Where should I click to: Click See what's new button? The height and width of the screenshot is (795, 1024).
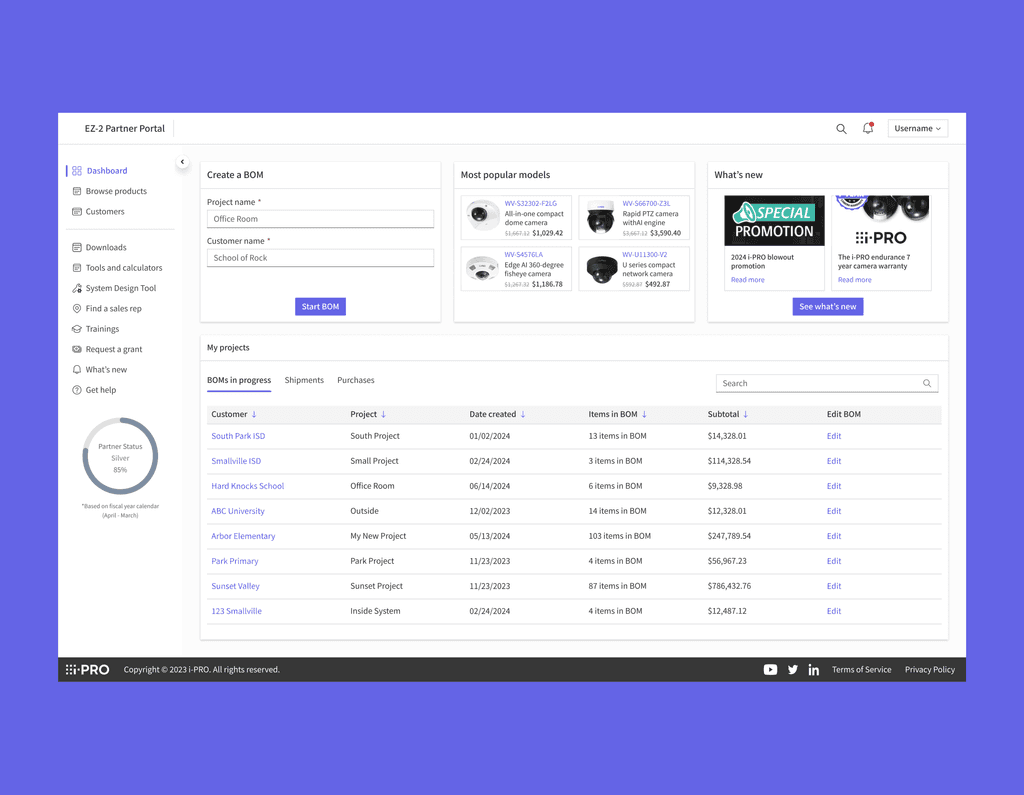coord(828,306)
